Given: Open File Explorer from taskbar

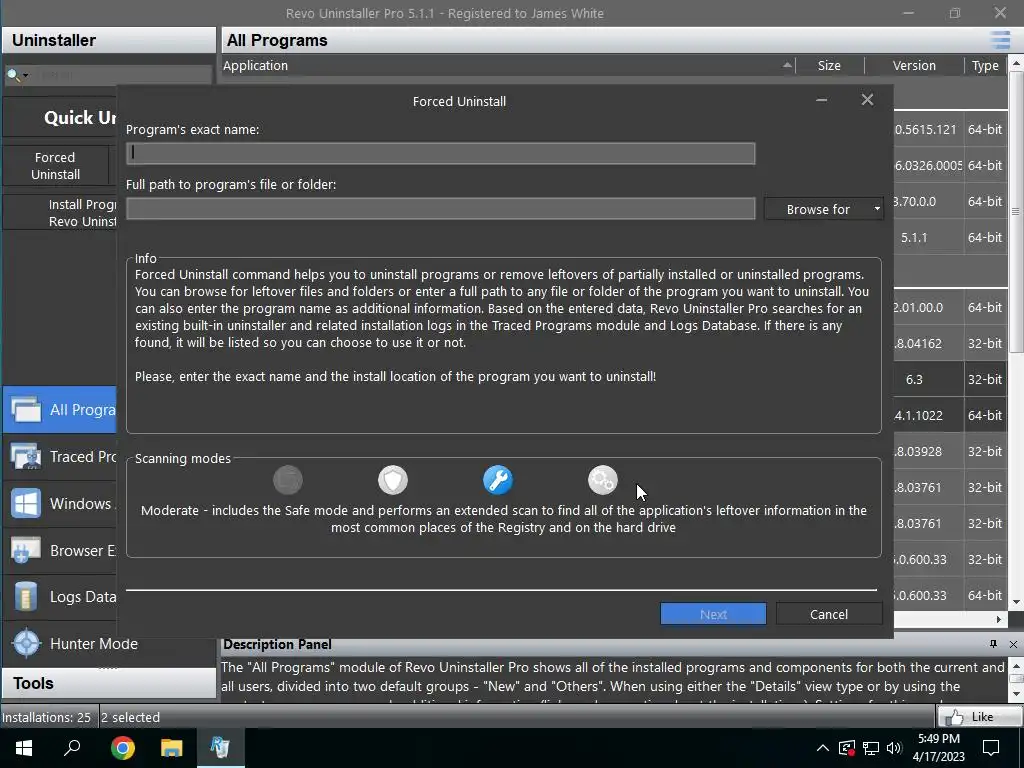Looking at the screenshot, I should 172,748.
